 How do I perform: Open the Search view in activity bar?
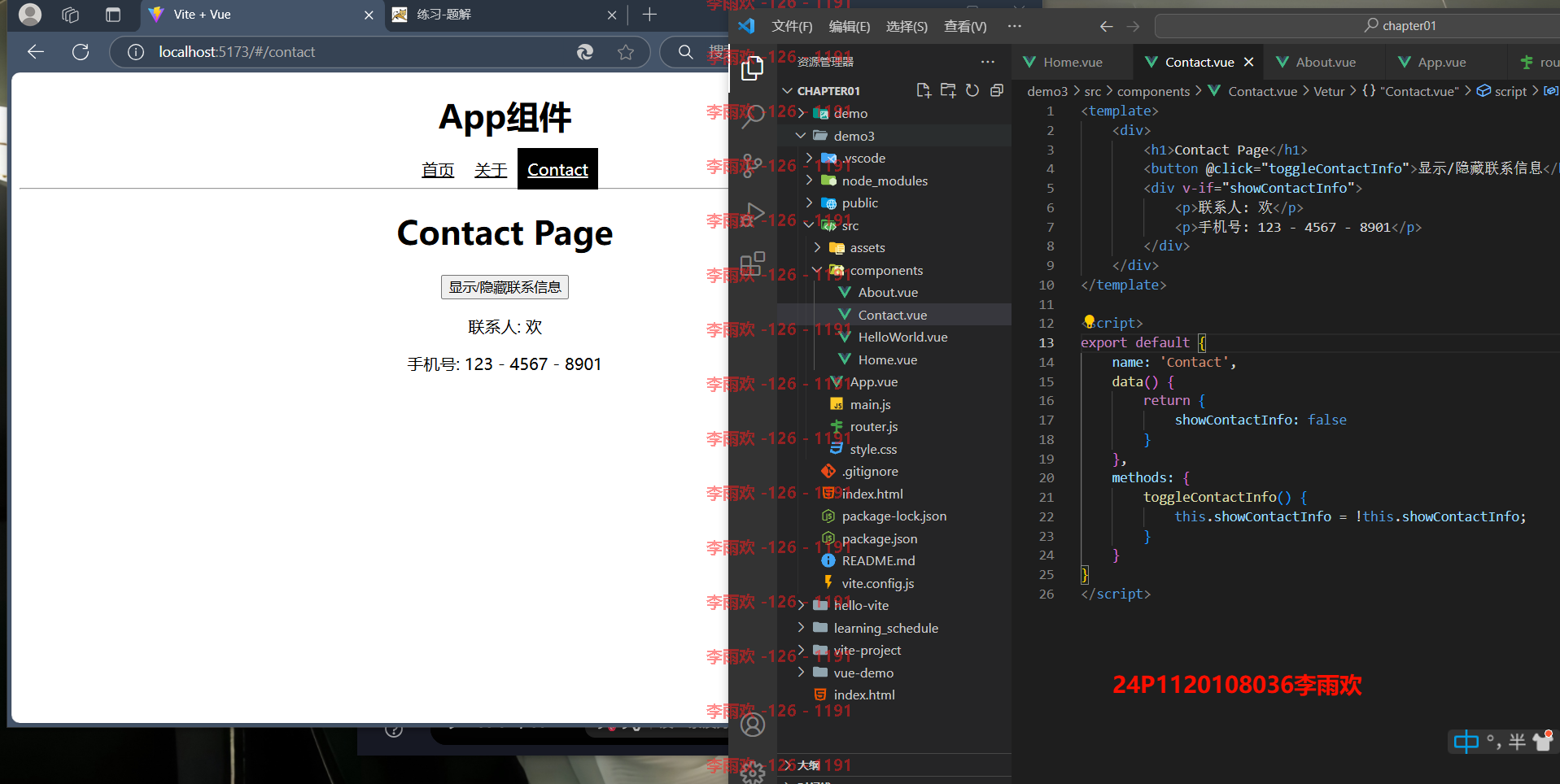click(753, 116)
